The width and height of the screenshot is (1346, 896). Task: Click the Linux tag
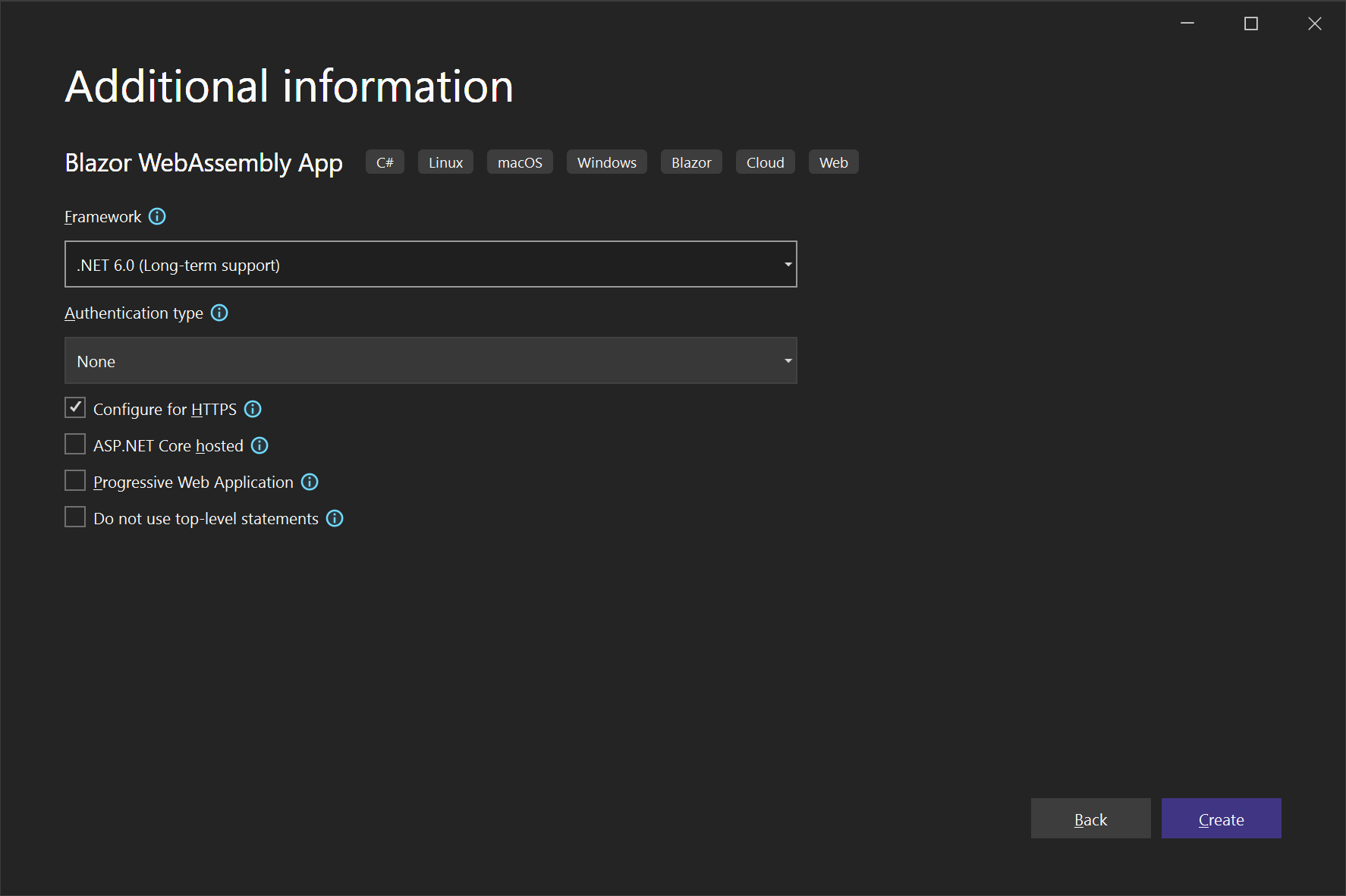[445, 162]
